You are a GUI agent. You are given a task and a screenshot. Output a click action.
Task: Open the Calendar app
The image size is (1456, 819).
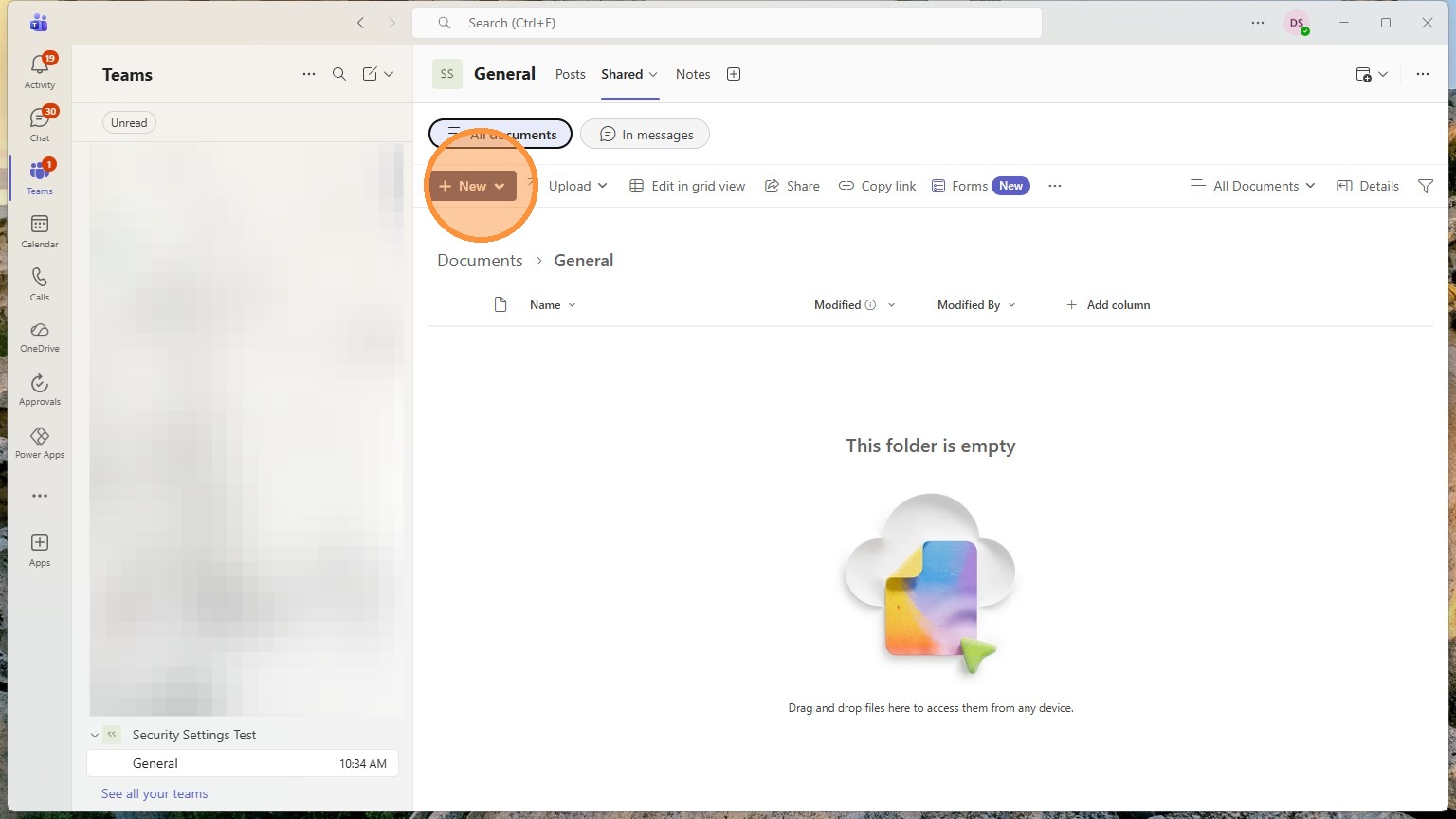pos(39,230)
